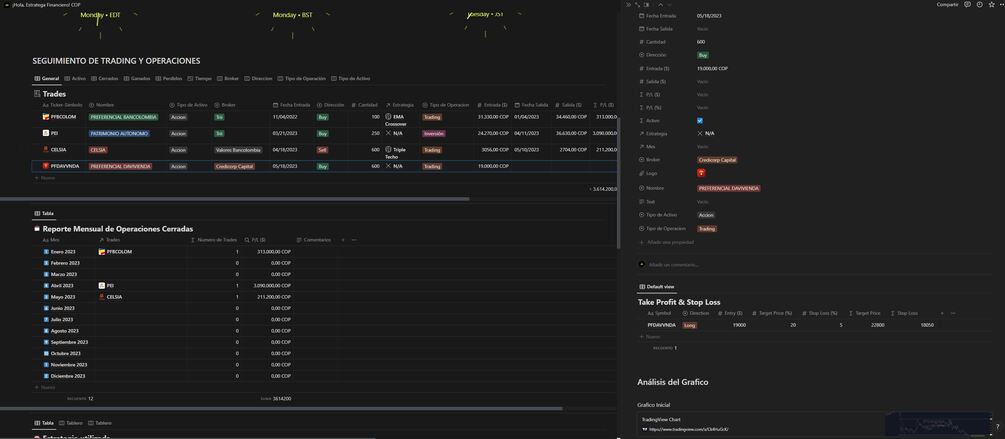Screen dimensions: 1005x439
Task: Open PEI ticker icon in Trades table
Action: click(46, 133)
